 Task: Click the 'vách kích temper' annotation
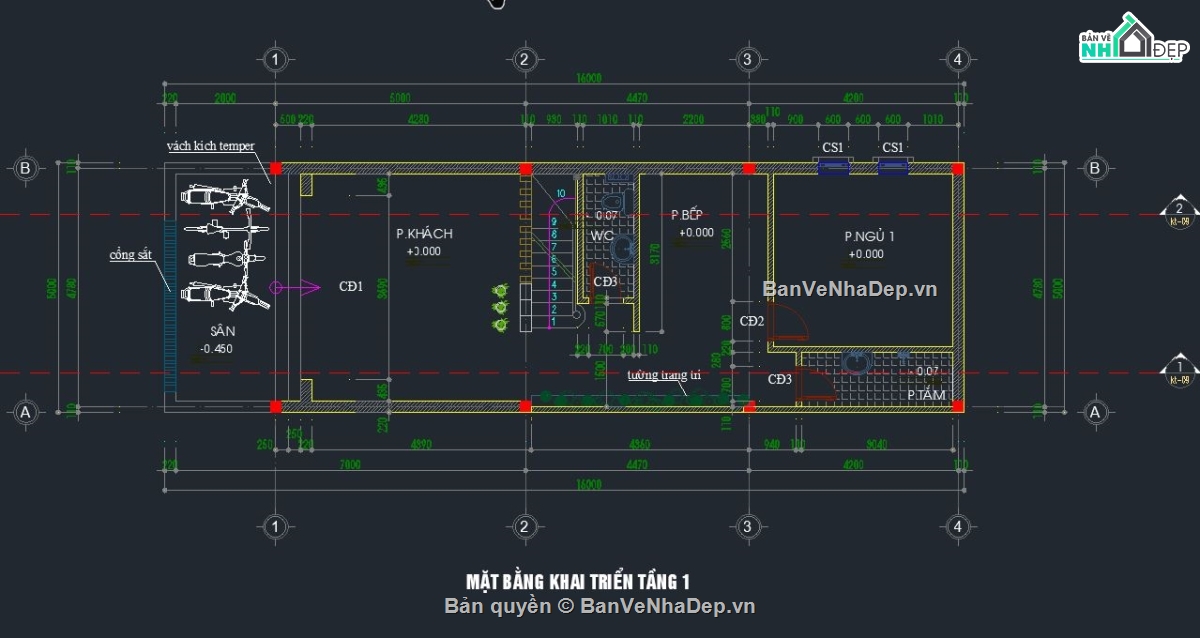tap(211, 146)
